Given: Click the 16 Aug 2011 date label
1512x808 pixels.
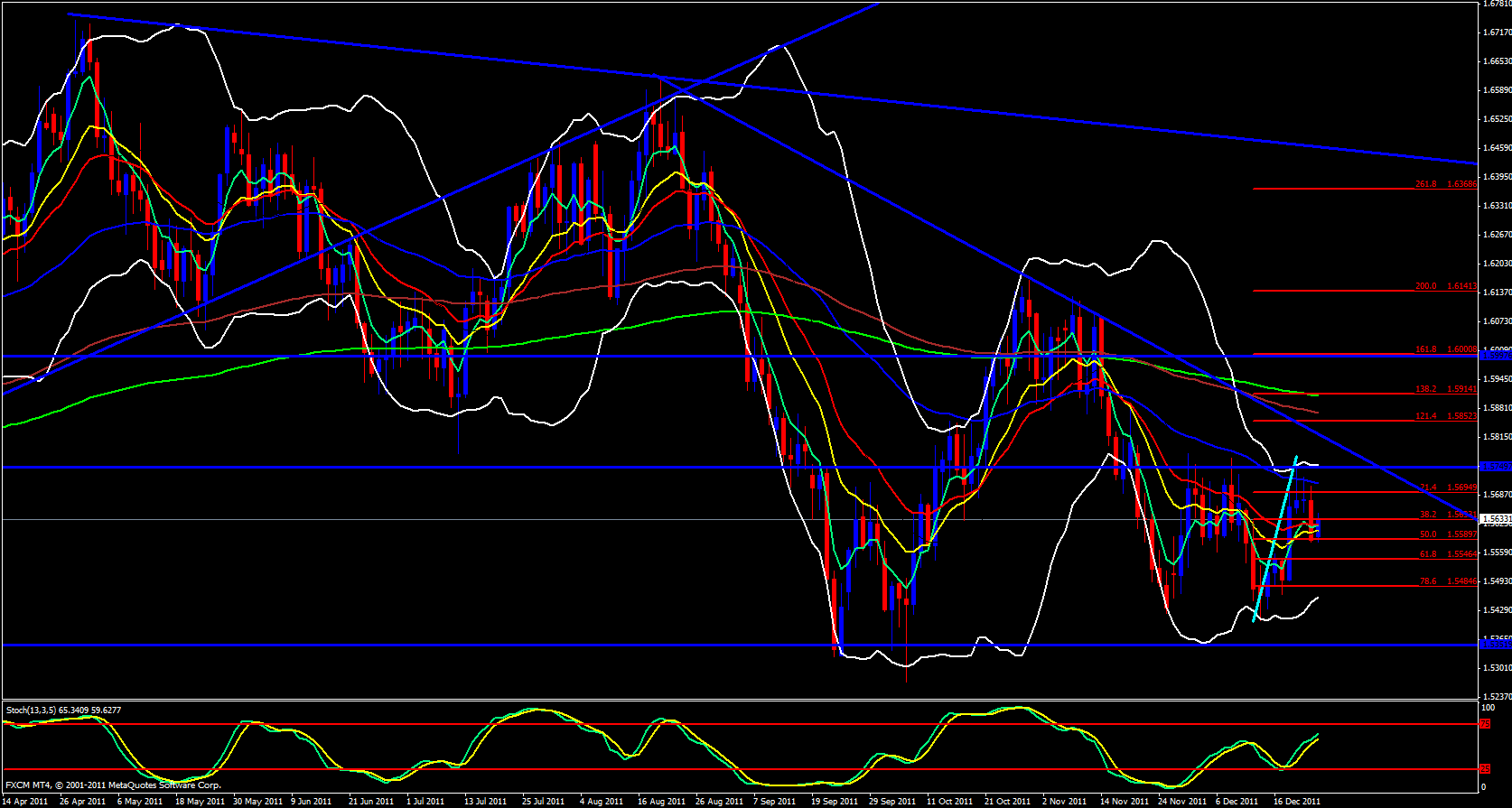Looking at the screenshot, I should pos(660,801).
